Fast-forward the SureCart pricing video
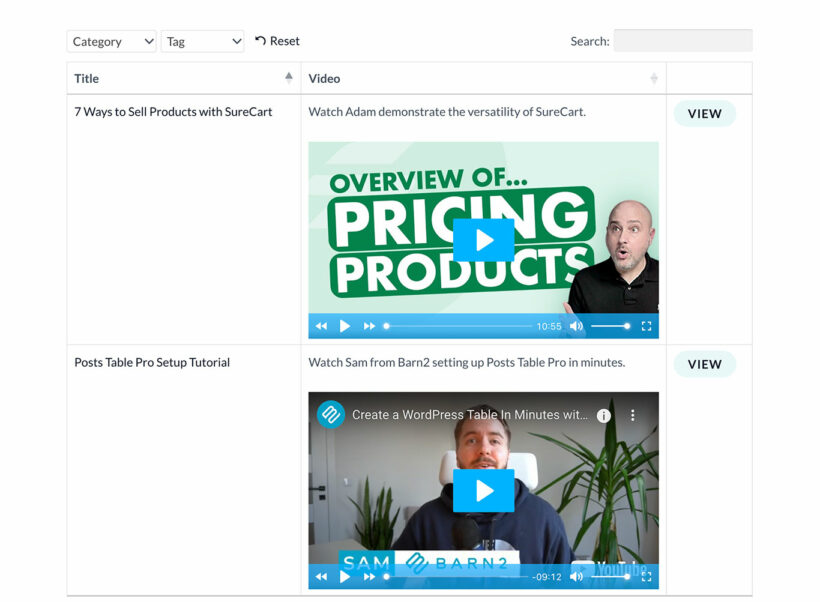820x602 pixels. pyautogui.click(x=369, y=326)
